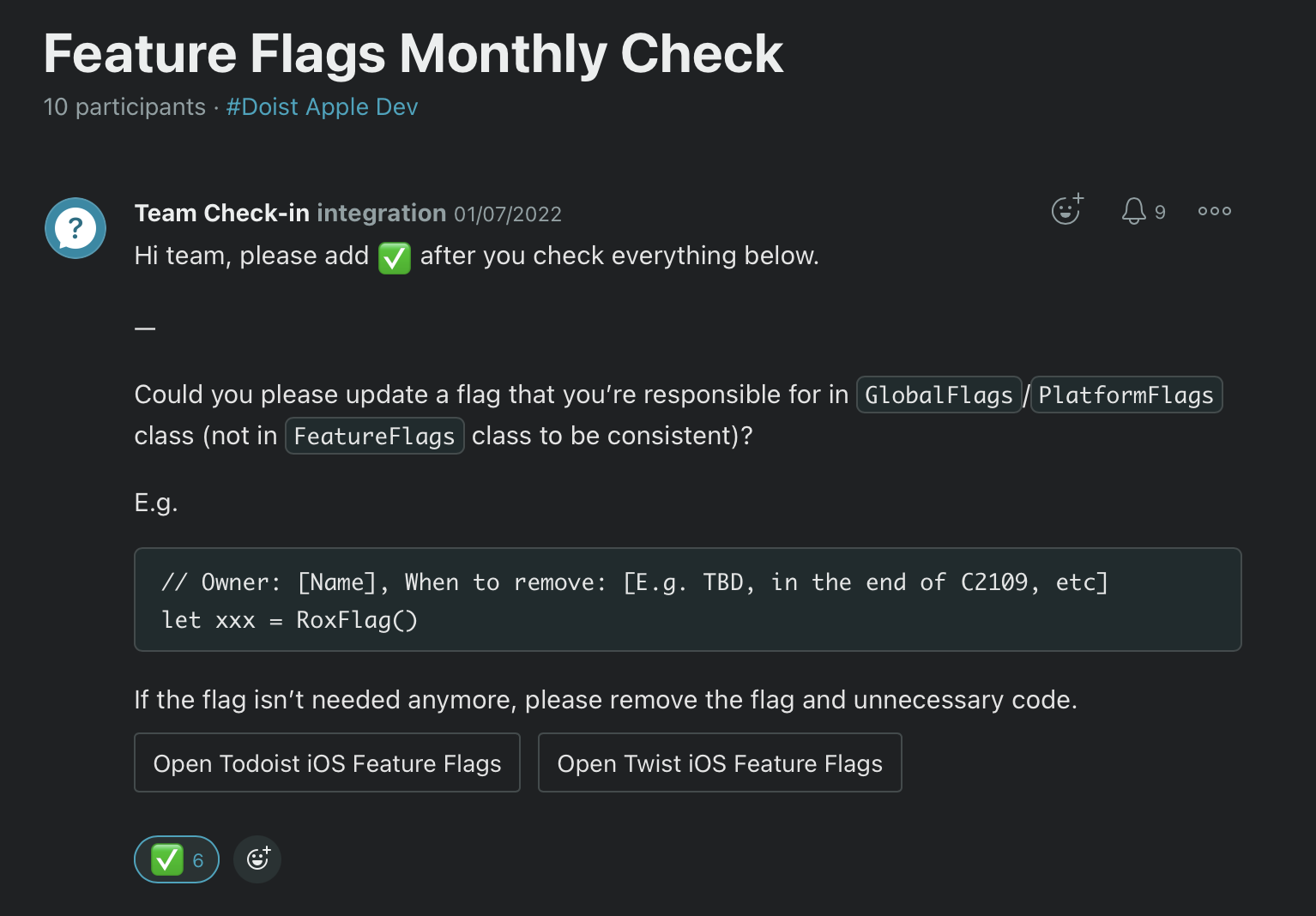Viewport: 1316px width, 916px height.
Task: Open the add reaction picker on the message
Action: 1065,210
